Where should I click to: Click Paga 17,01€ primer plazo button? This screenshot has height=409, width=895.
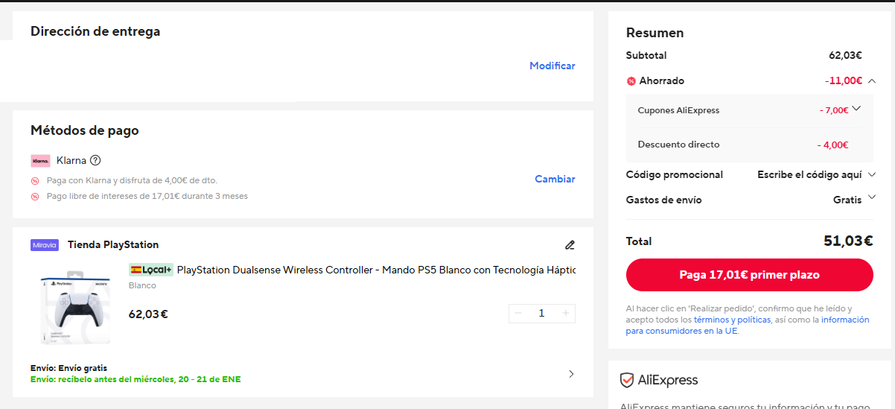pyautogui.click(x=749, y=275)
